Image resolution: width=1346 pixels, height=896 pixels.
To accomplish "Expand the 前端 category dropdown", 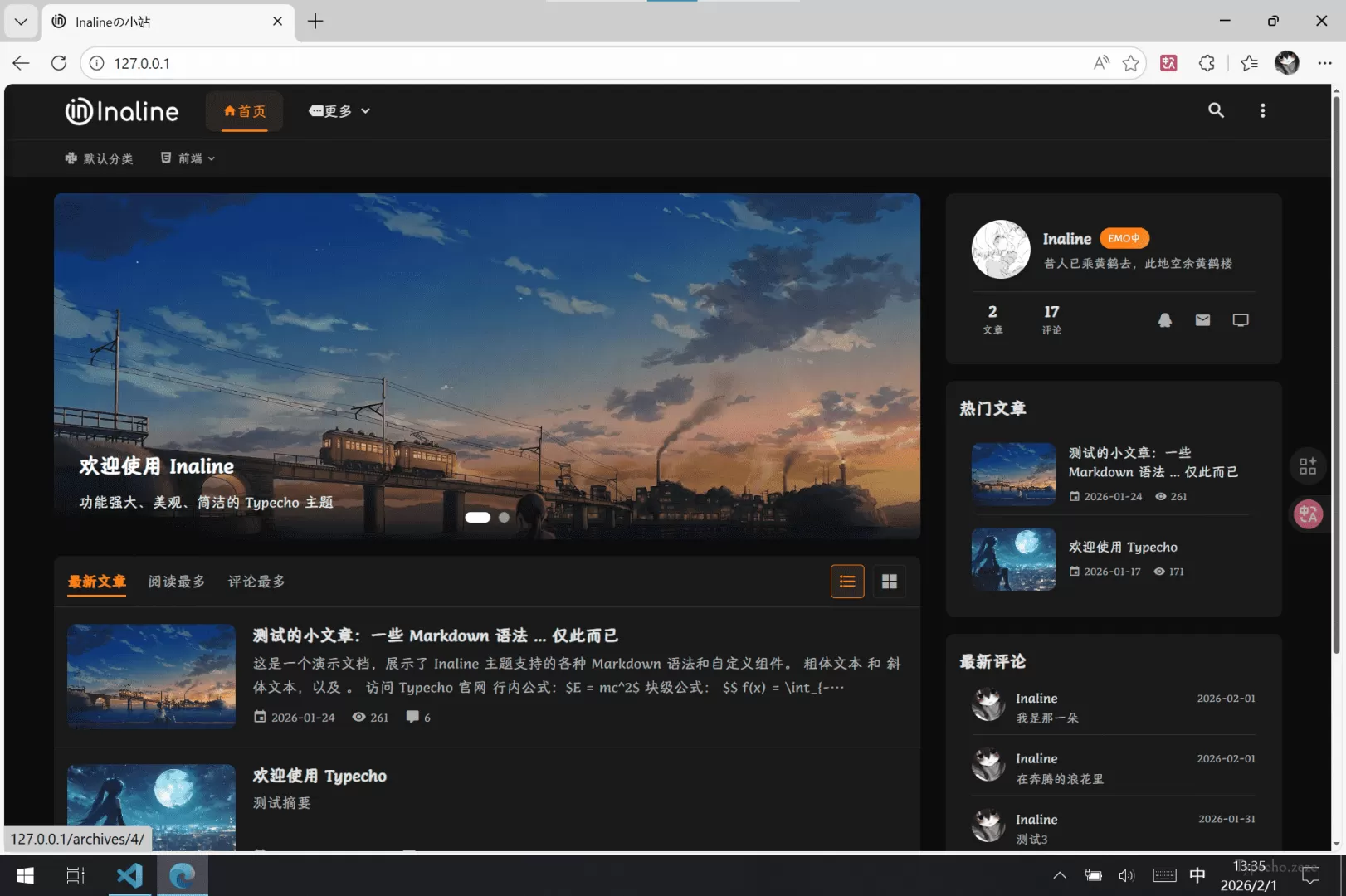I will coord(188,158).
